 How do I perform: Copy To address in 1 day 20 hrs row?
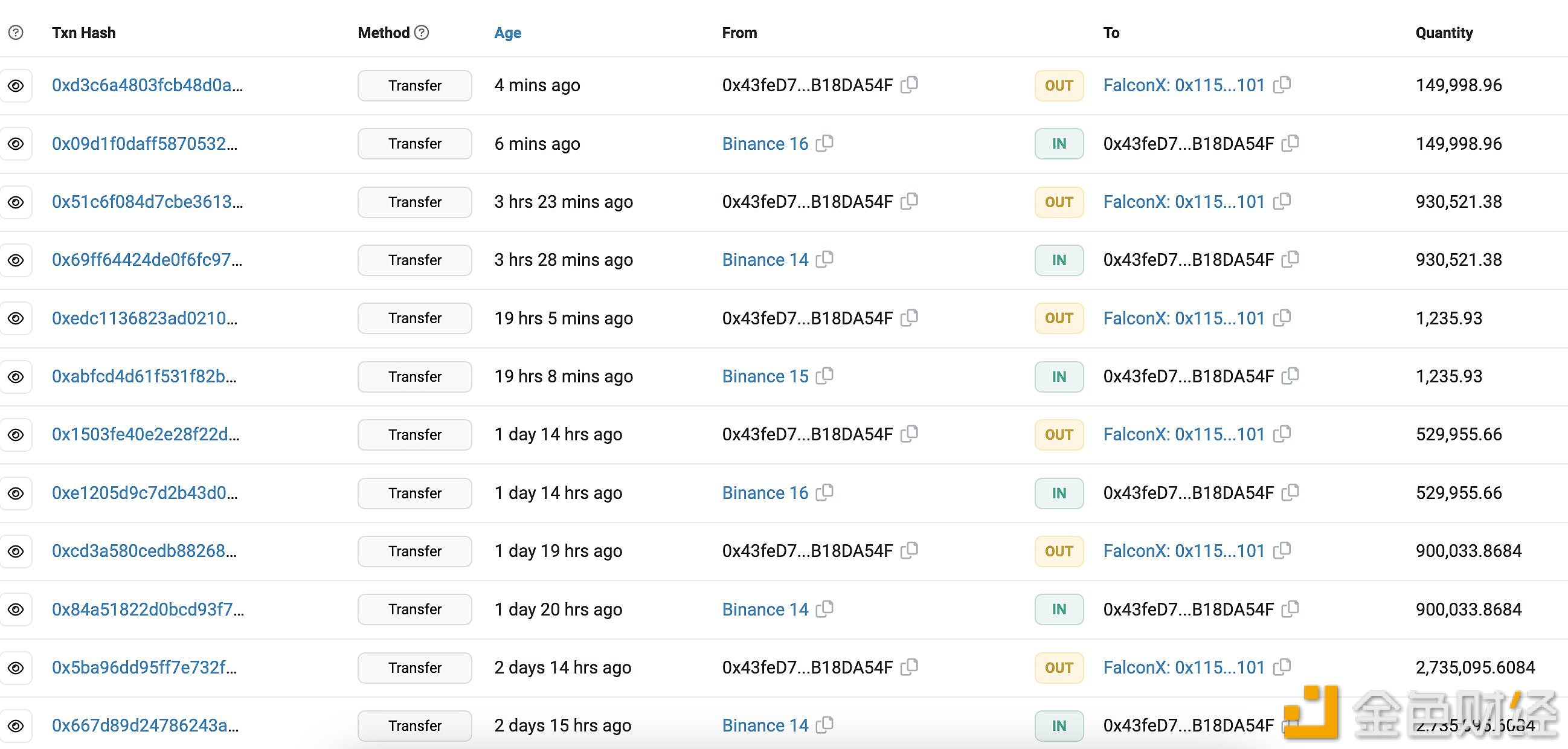coord(1290,608)
